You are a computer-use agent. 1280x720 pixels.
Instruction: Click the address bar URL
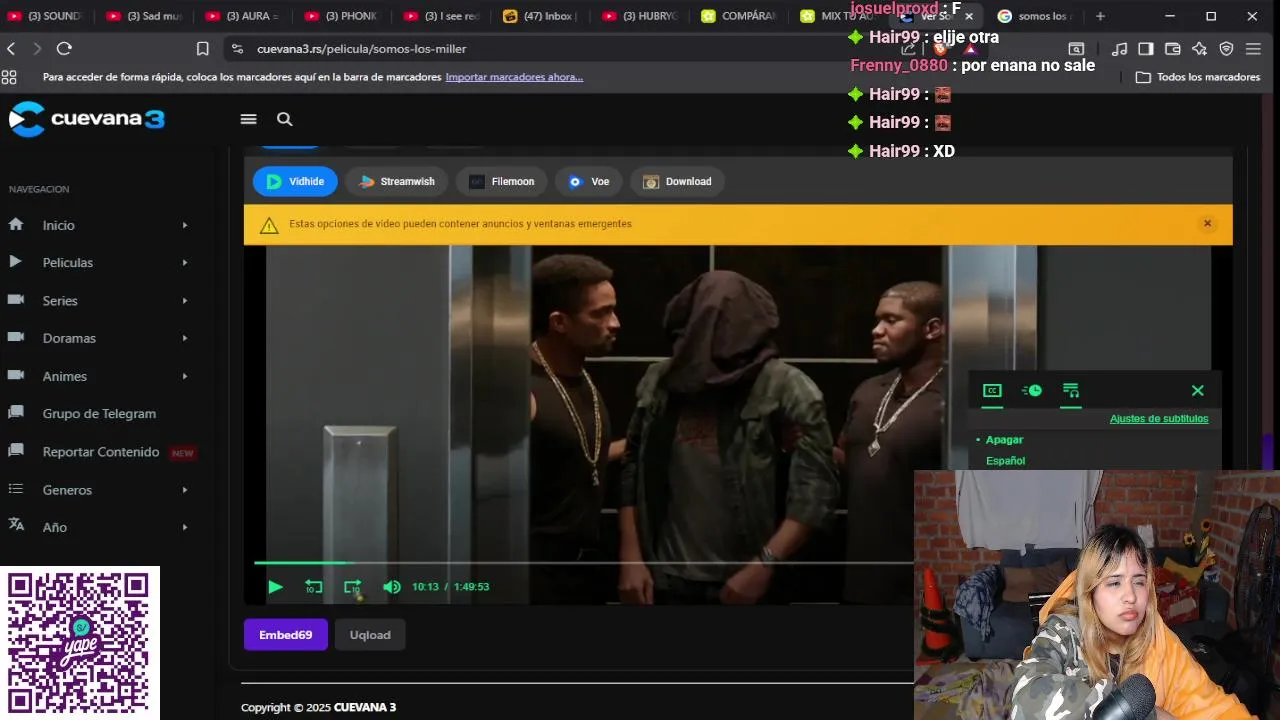(x=361, y=49)
